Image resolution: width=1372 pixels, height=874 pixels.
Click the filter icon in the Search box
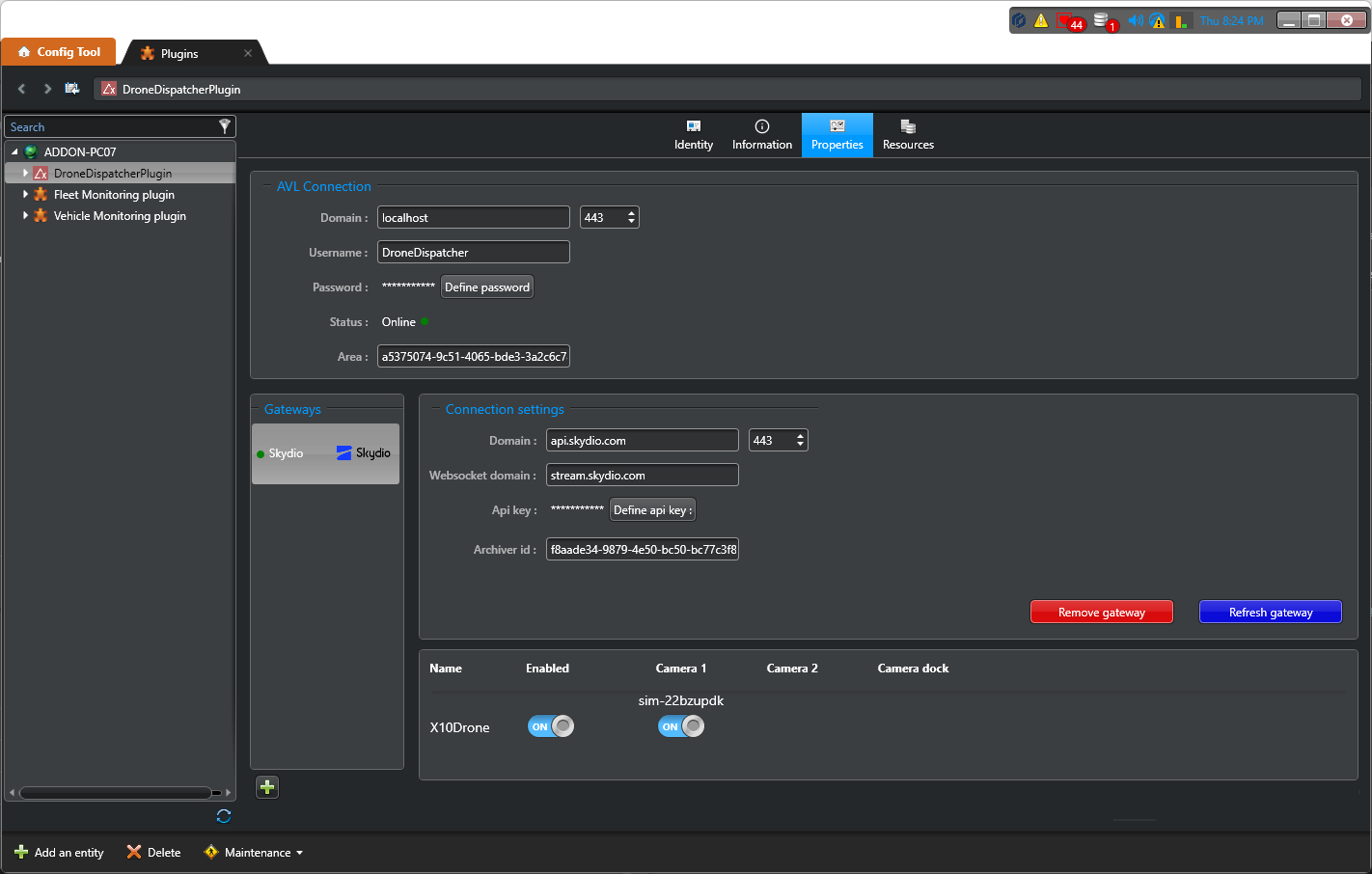(x=225, y=126)
